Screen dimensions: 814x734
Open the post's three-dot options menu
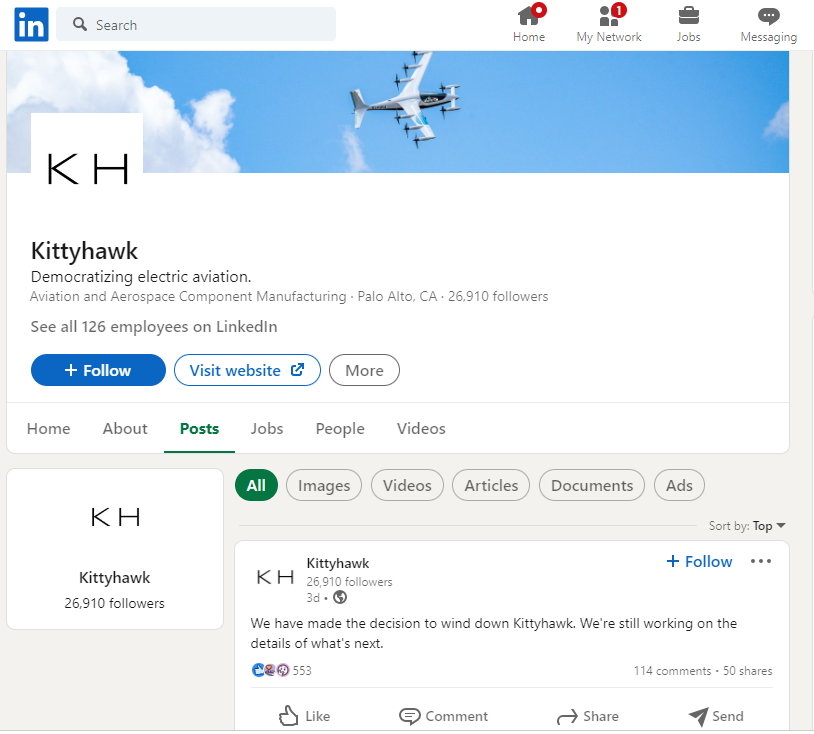coord(761,561)
